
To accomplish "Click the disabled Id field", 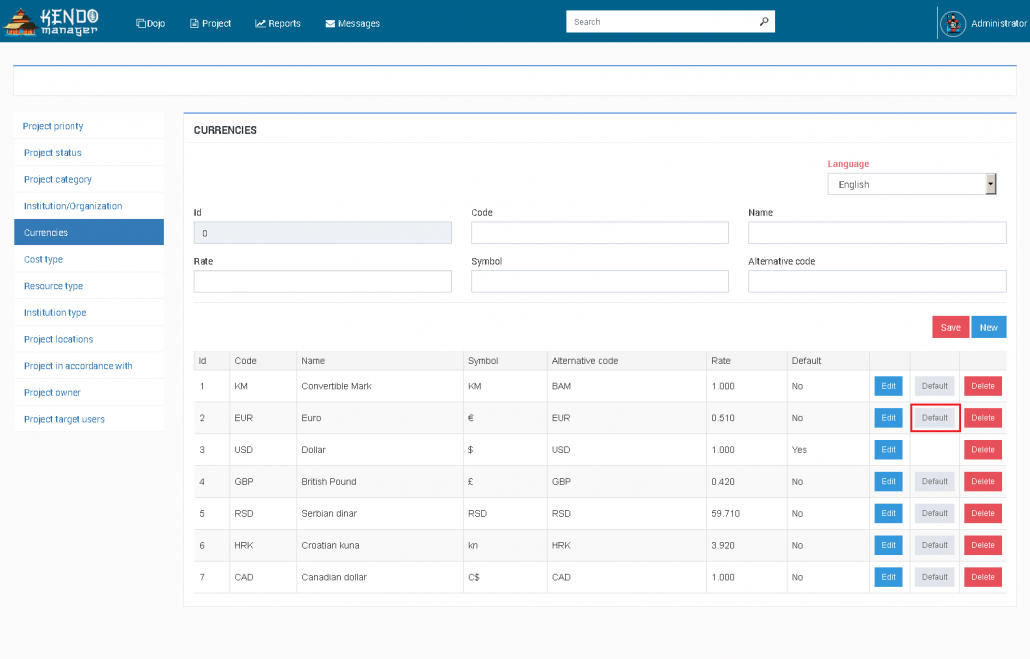I will click(x=323, y=233).
